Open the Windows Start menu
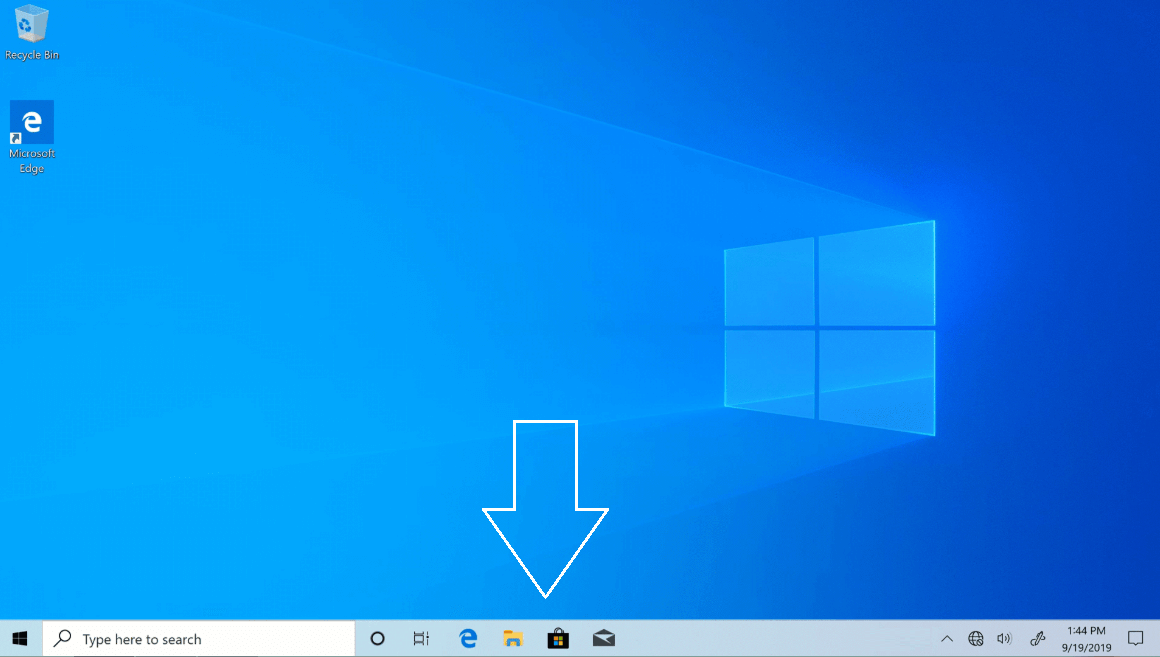This screenshot has width=1160, height=657. [20, 639]
